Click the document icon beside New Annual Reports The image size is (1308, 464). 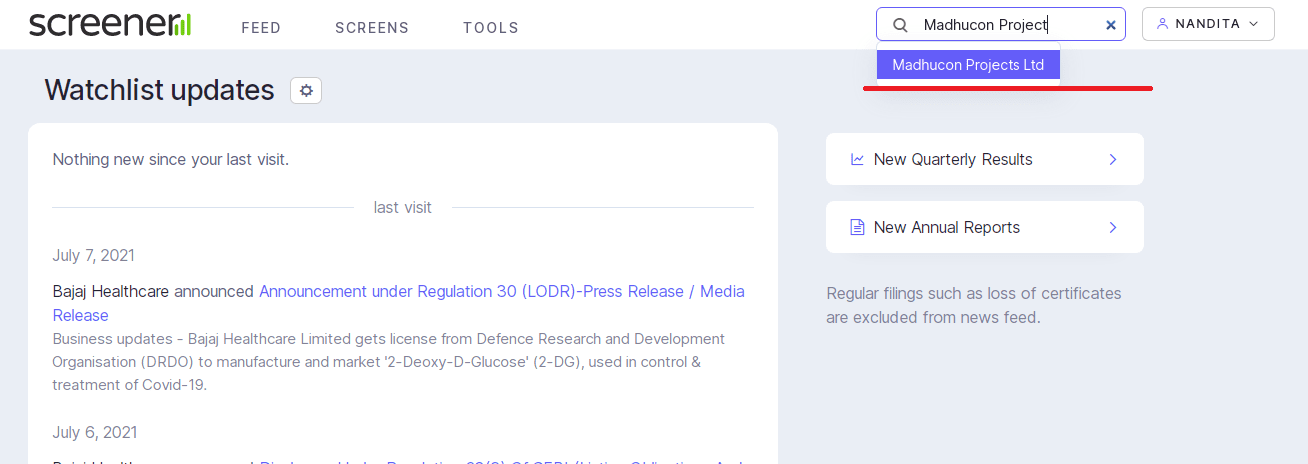point(857,227)
